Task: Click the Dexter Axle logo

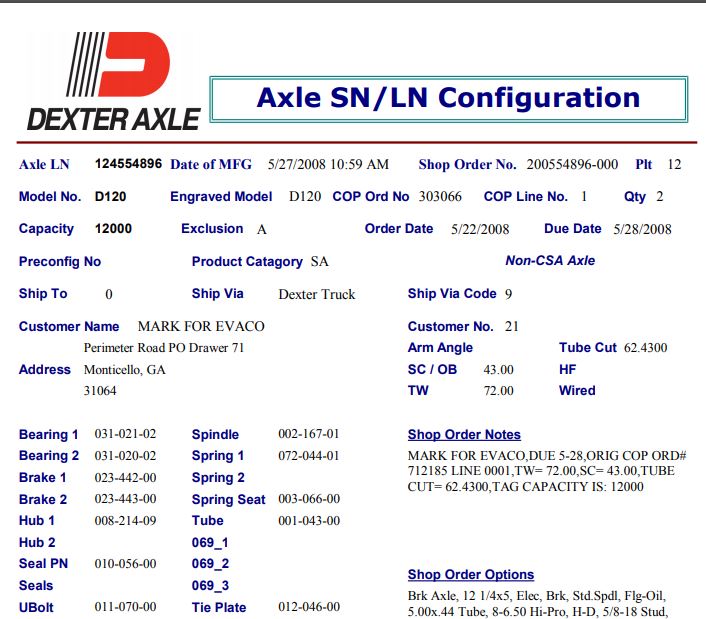Action: [113, 82]
